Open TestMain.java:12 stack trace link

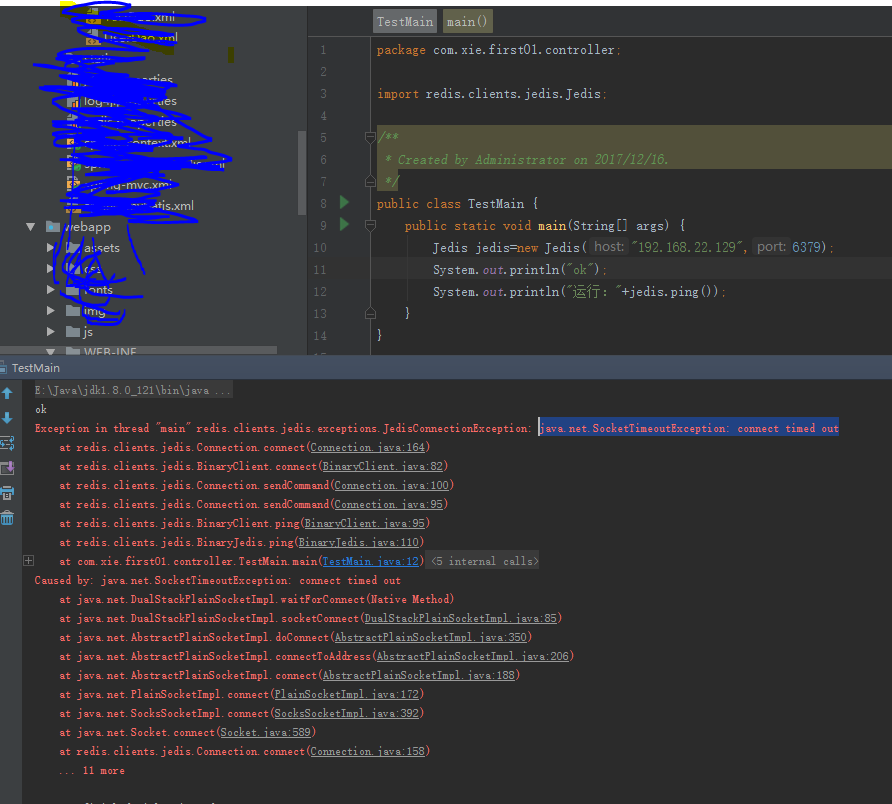click(x=370, y=562)
